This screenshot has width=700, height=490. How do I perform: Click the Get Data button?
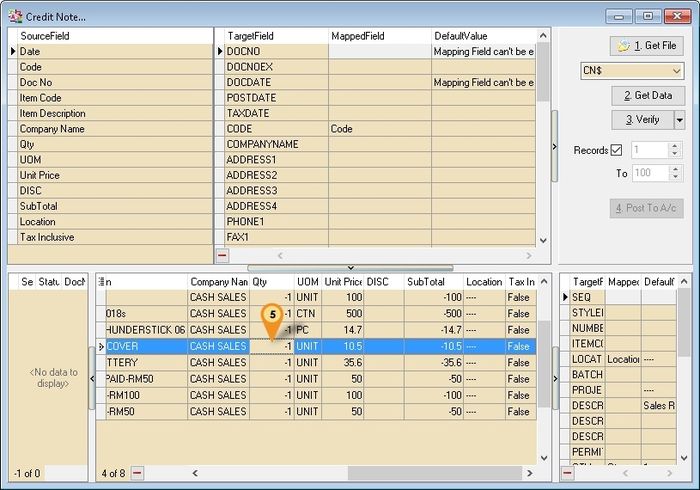647,96
